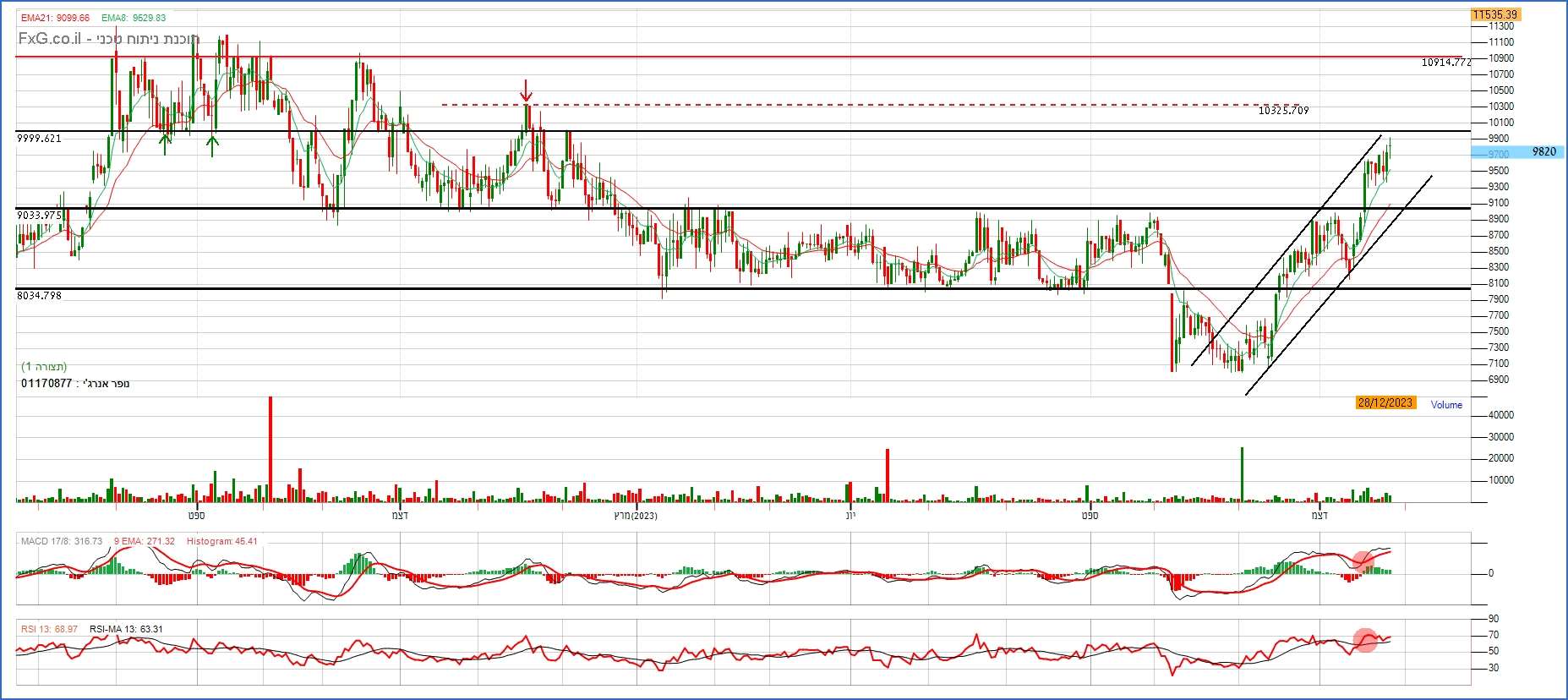Click the red down arrow above the price peak
1568x700 pixels.
point(526,90)
